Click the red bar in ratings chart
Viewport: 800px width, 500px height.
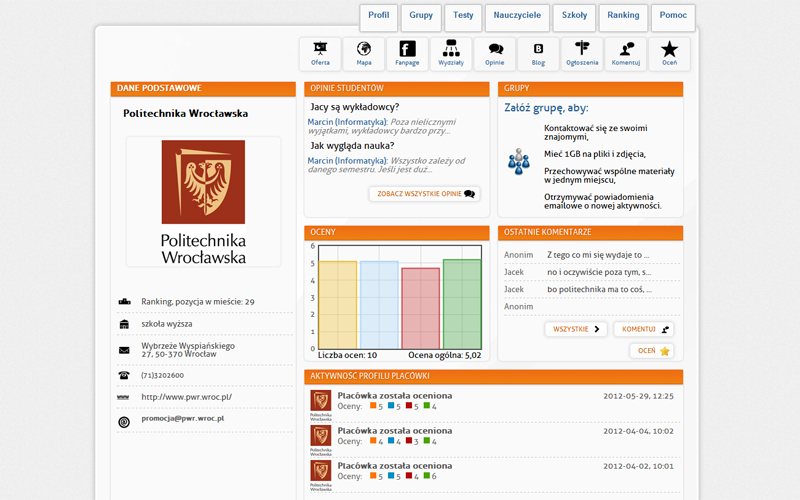point(421,308)
